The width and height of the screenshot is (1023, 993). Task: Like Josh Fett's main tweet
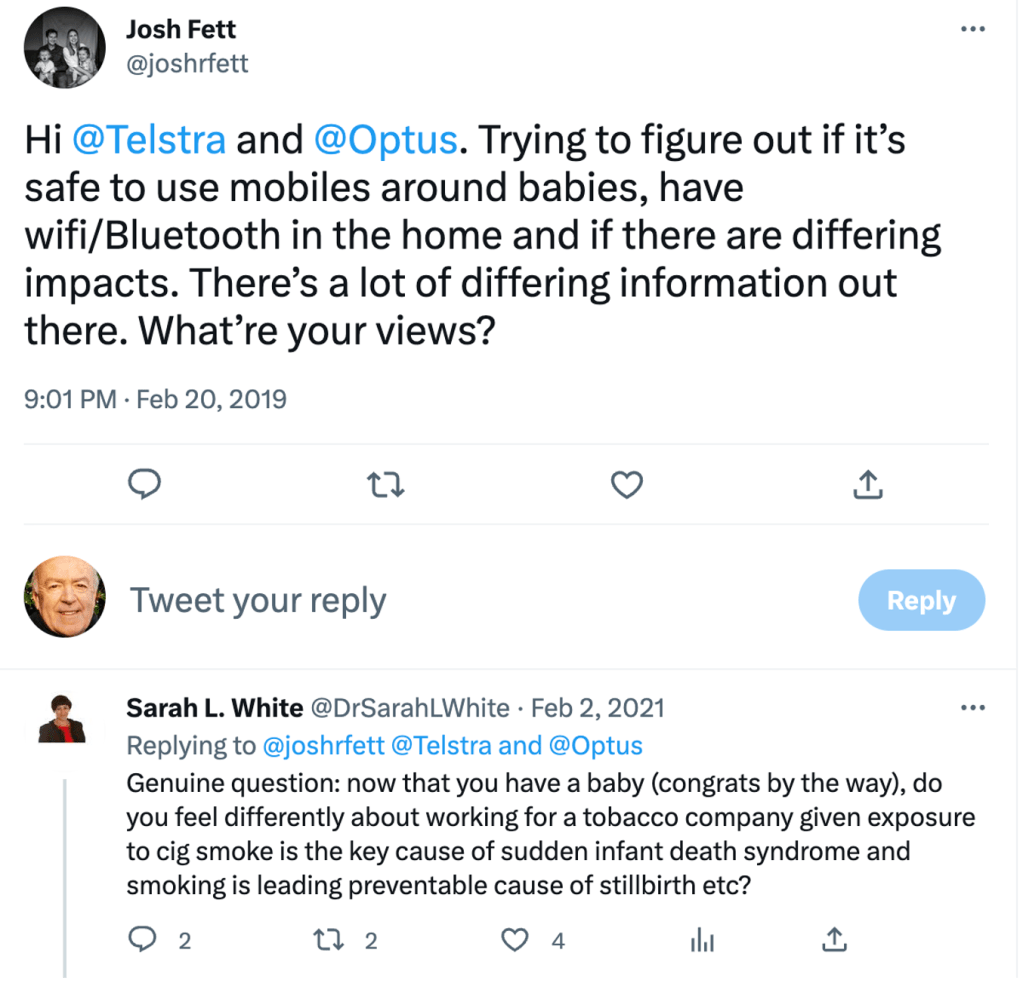click(x=626, y=486)
